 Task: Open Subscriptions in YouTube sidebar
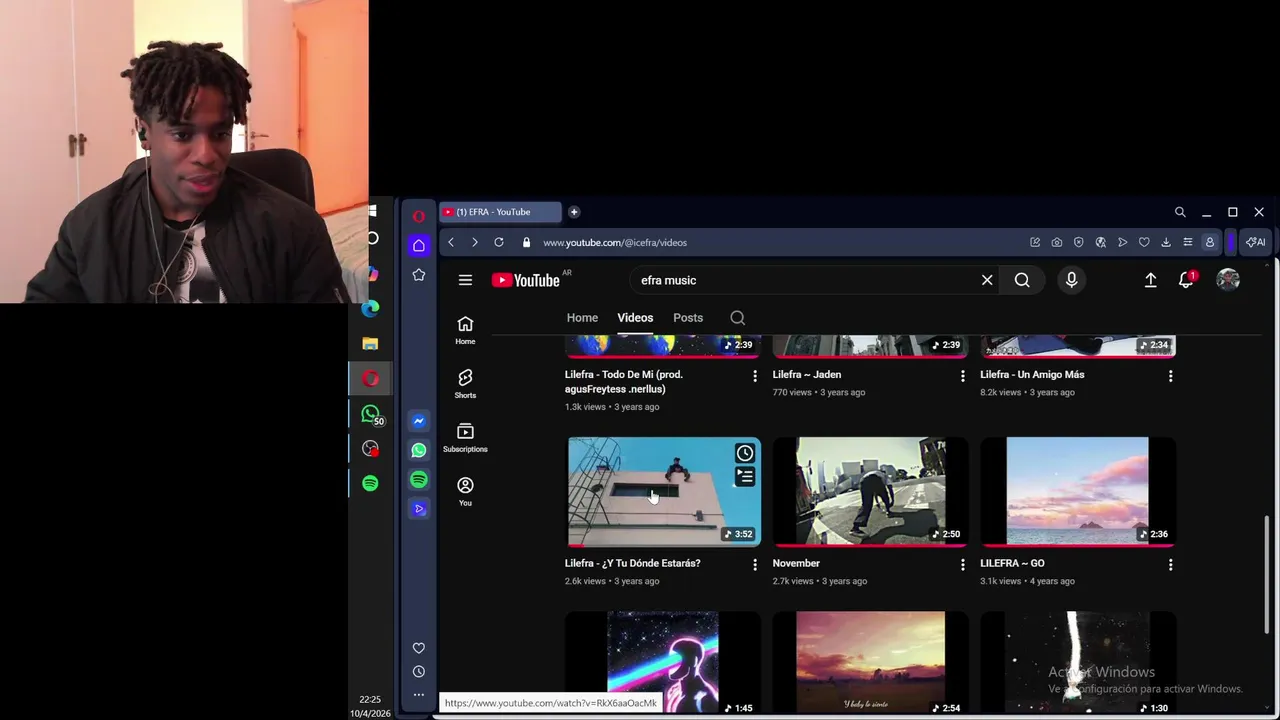pyautogui.click(x=465, y=437)
